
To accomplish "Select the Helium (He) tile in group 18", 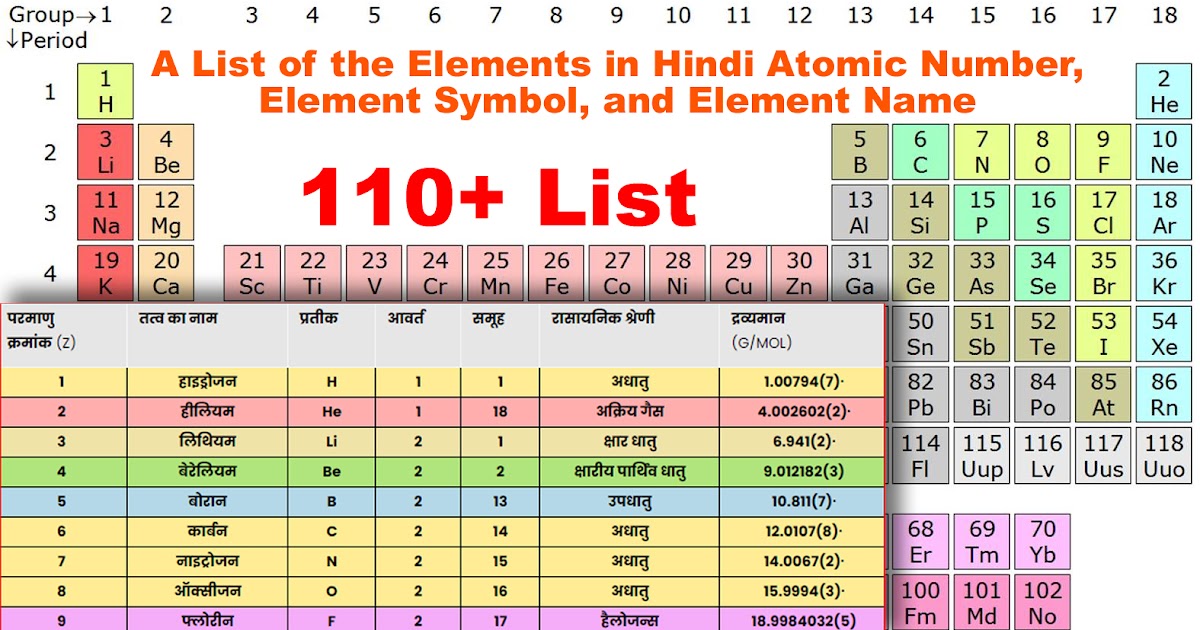I will [x=1163, y=91].
